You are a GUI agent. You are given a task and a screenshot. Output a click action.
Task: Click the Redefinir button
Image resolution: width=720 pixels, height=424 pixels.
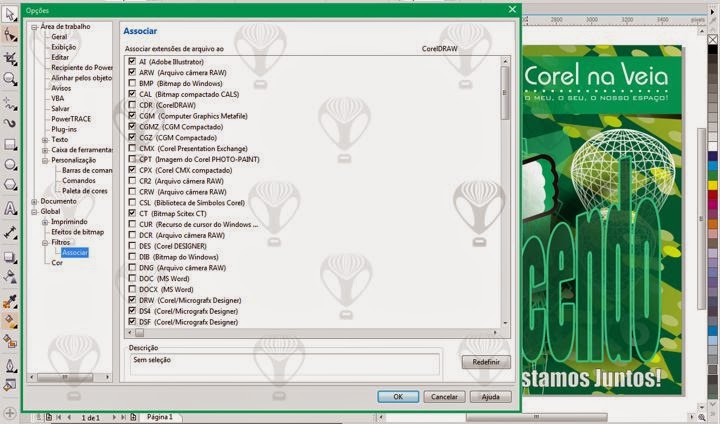(486, 362)
